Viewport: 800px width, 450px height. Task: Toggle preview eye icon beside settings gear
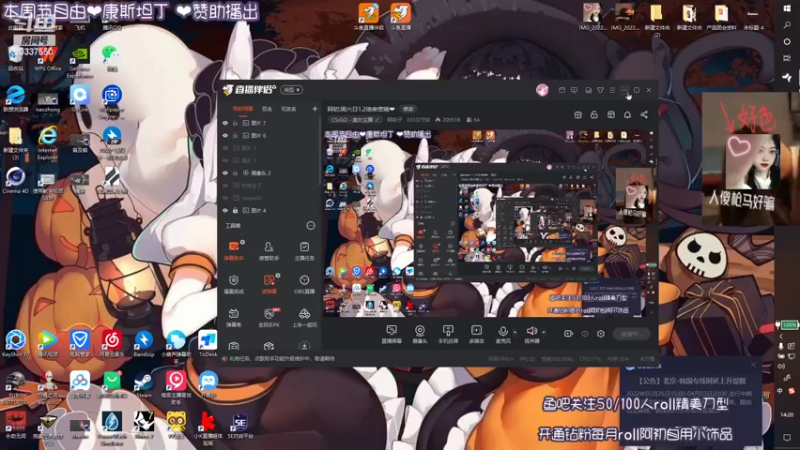point(585,334)
